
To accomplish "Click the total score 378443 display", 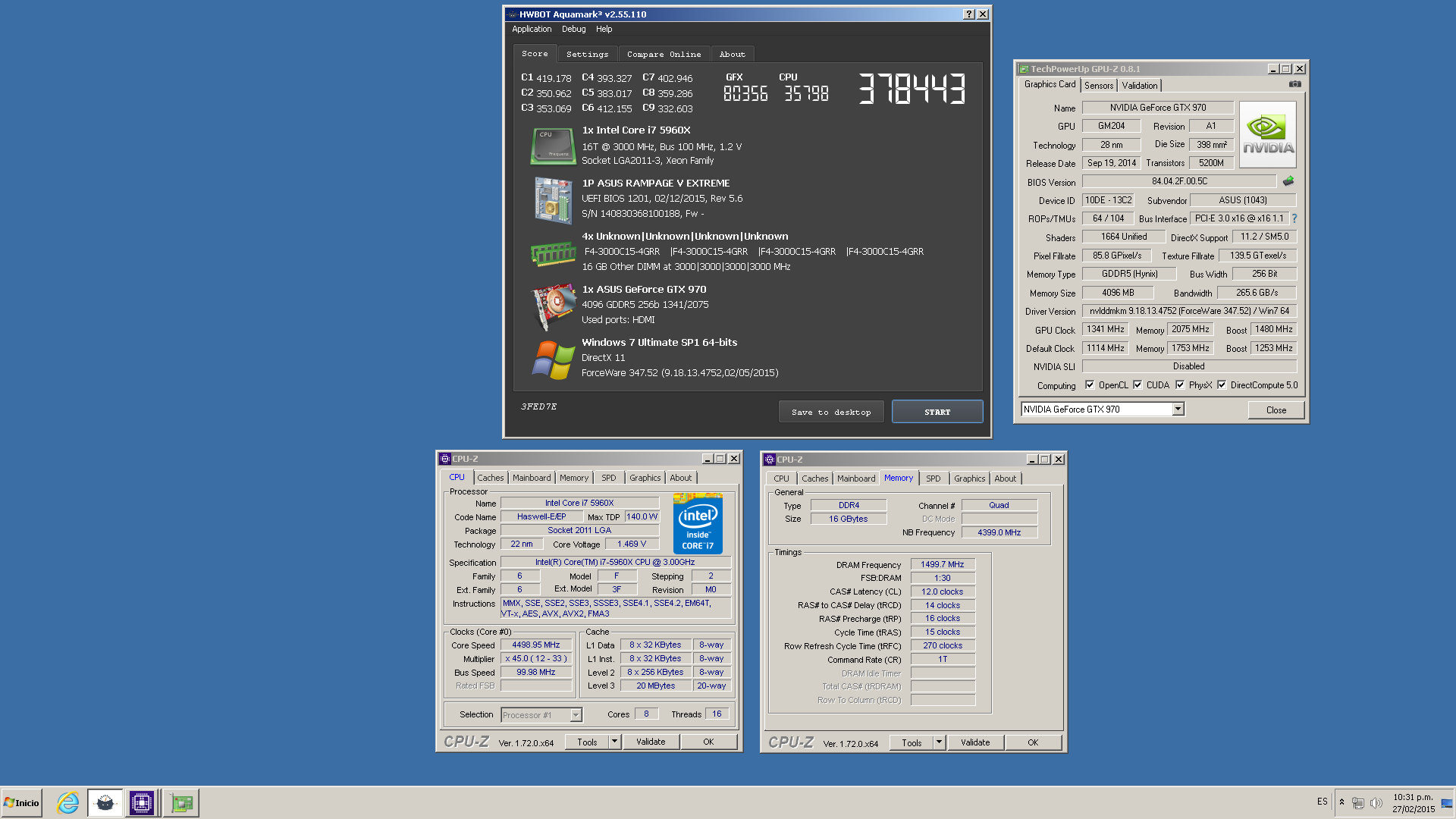I will [912, 89].
